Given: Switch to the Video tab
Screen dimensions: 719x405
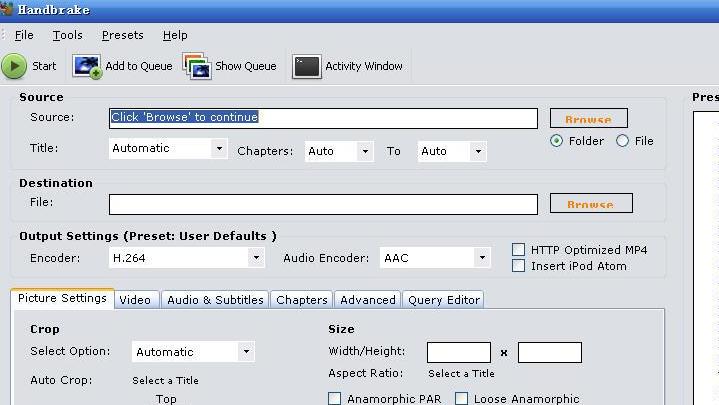Looking at the screenshot, I should [x=135, y=300].
